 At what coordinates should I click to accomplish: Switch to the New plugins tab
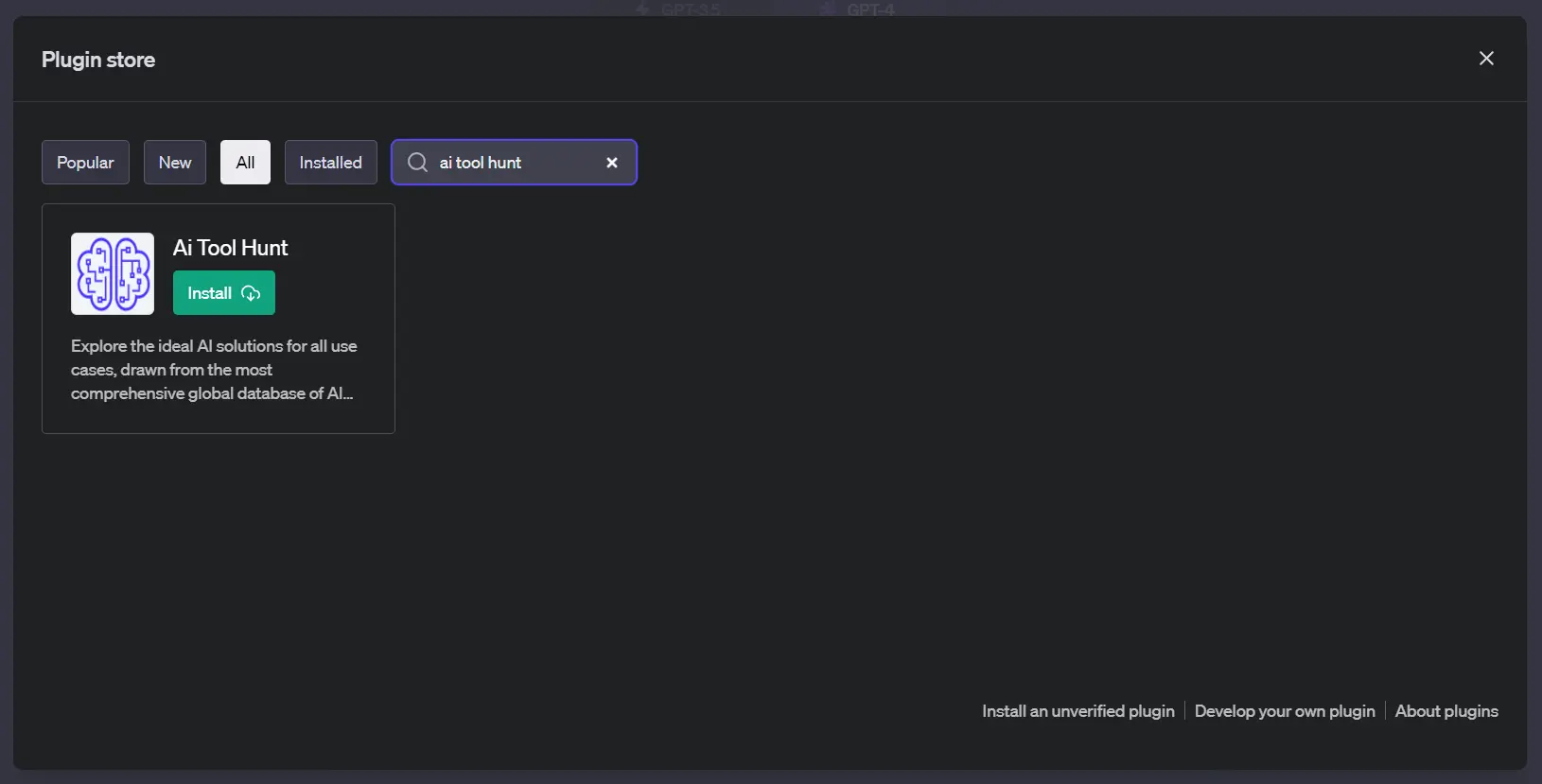pos(175,163)
